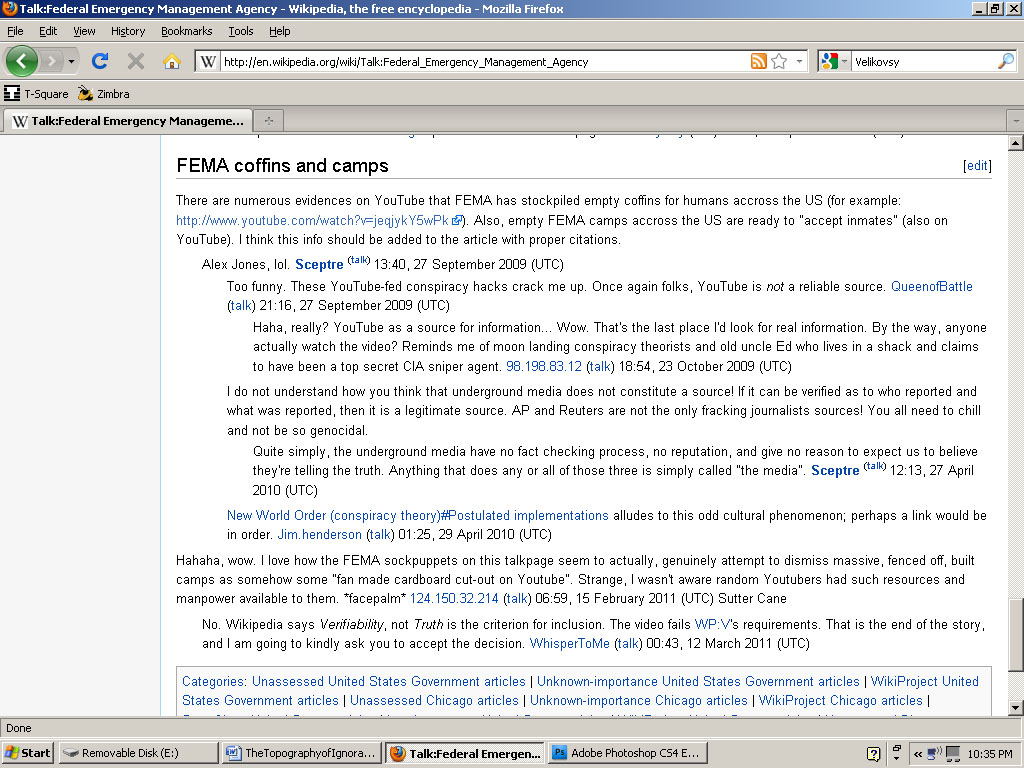
Task: Open the History menu
Action: pos(128,31)
